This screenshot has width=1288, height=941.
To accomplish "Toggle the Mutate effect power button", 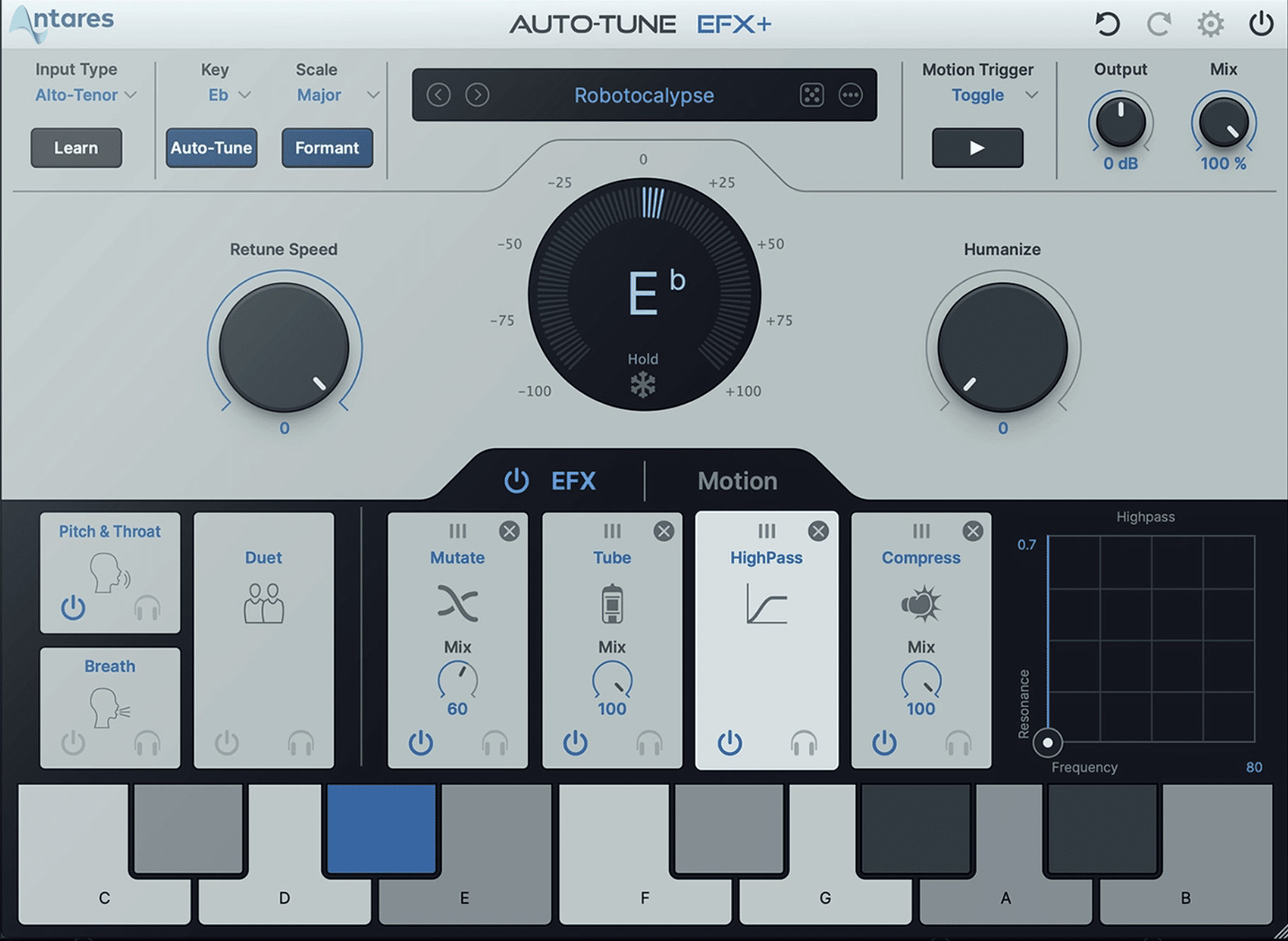I will coord(421,743).
